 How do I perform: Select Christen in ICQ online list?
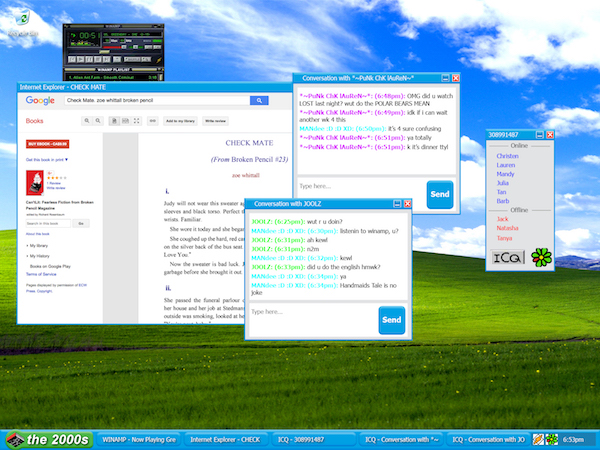(x=507, y=156)
